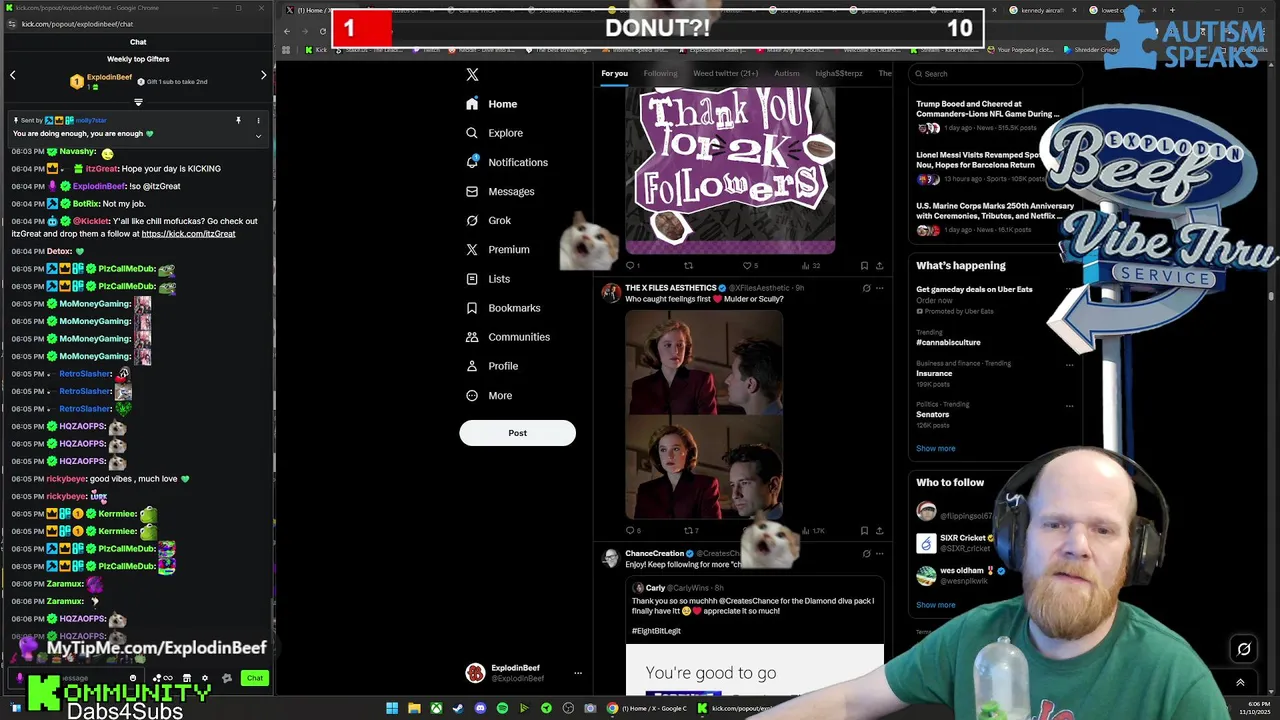The height and width of the screenshot is (720, 1280).
Task: Open Notifications bell in X sidebar
Action: (x=506, y=162)
